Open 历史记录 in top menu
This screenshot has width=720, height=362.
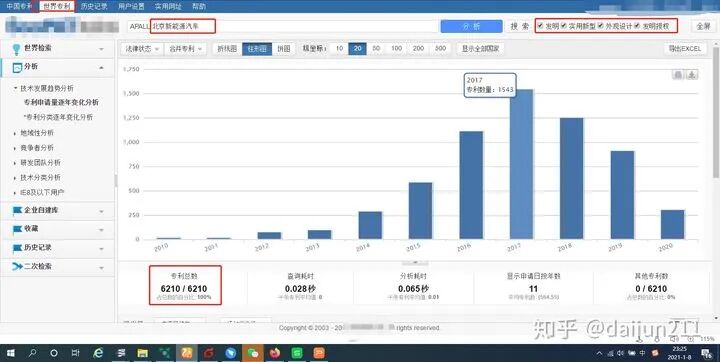click(x=94, y=6)
